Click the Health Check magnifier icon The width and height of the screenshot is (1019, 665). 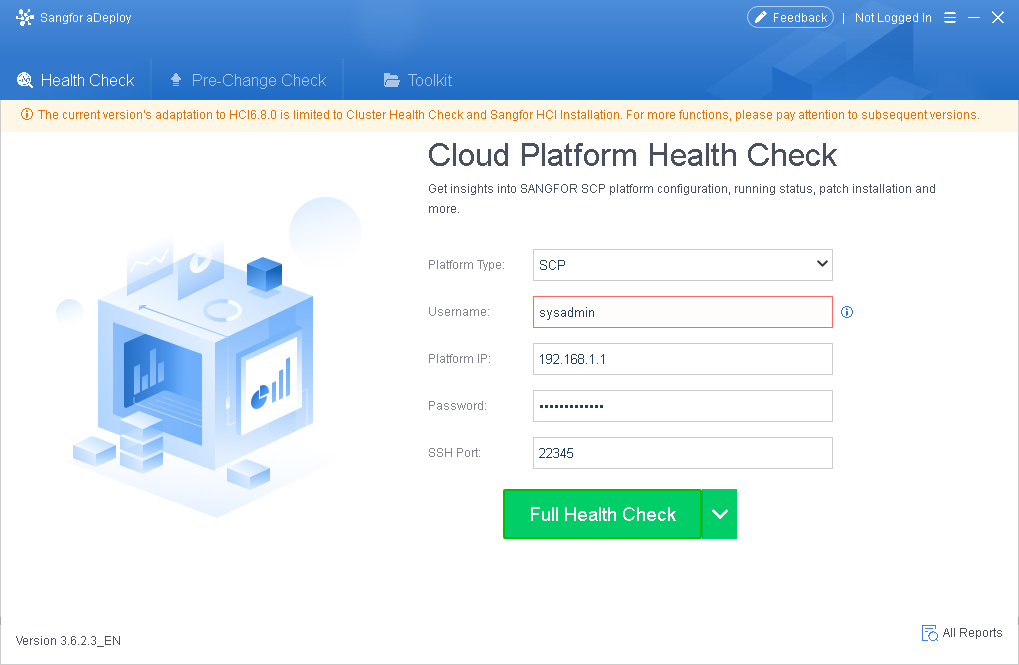point(25,80)
